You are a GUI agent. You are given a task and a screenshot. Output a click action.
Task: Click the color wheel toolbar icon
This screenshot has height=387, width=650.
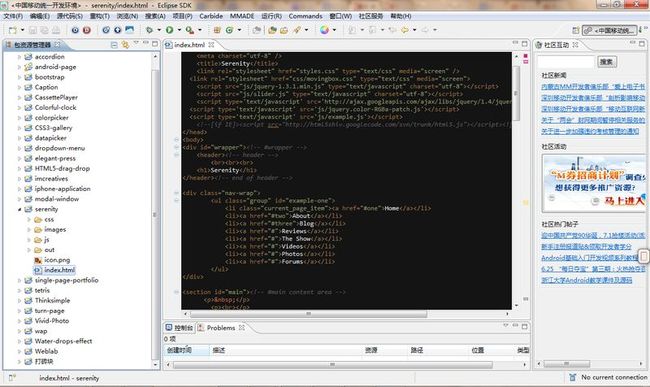coord(324,30)
